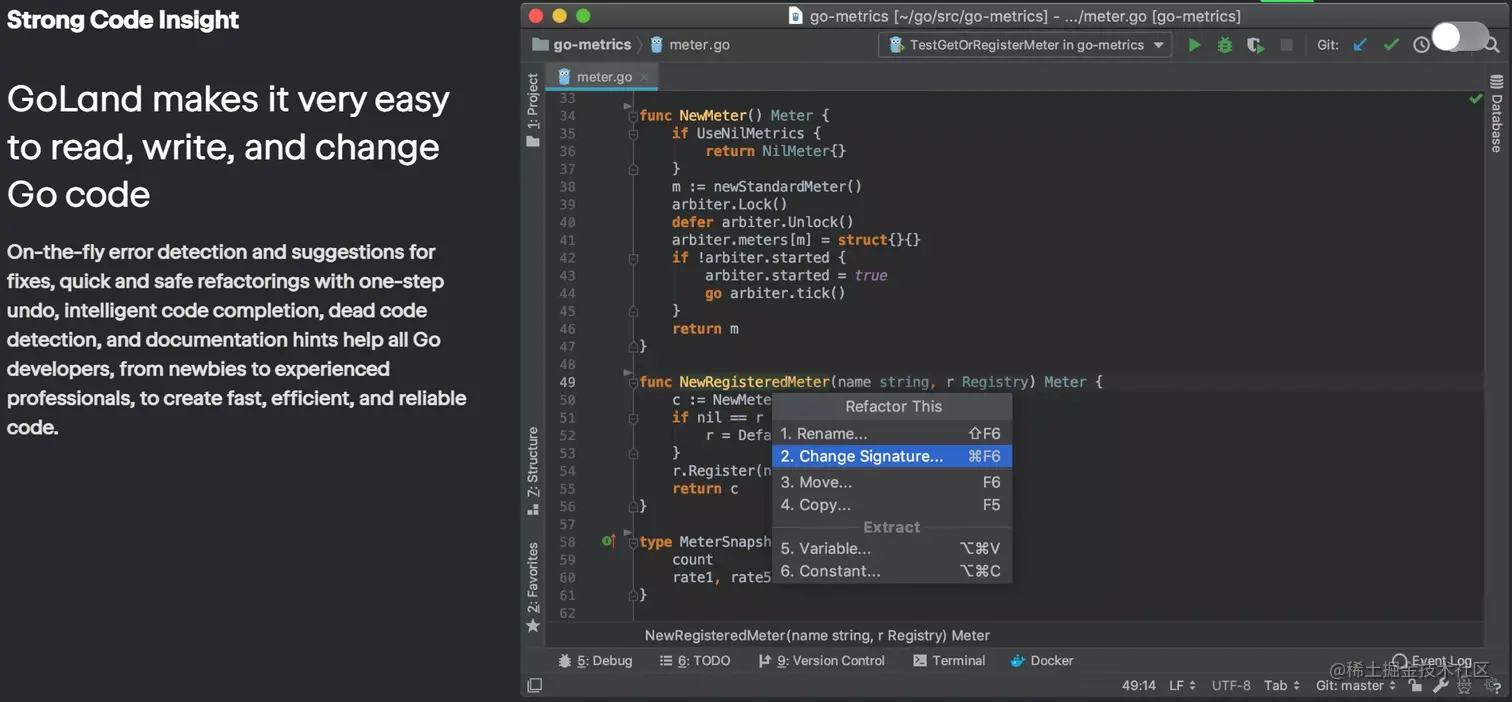Open the Tab indent settings selector
Screen dimensions: 1512x702
1282,686
